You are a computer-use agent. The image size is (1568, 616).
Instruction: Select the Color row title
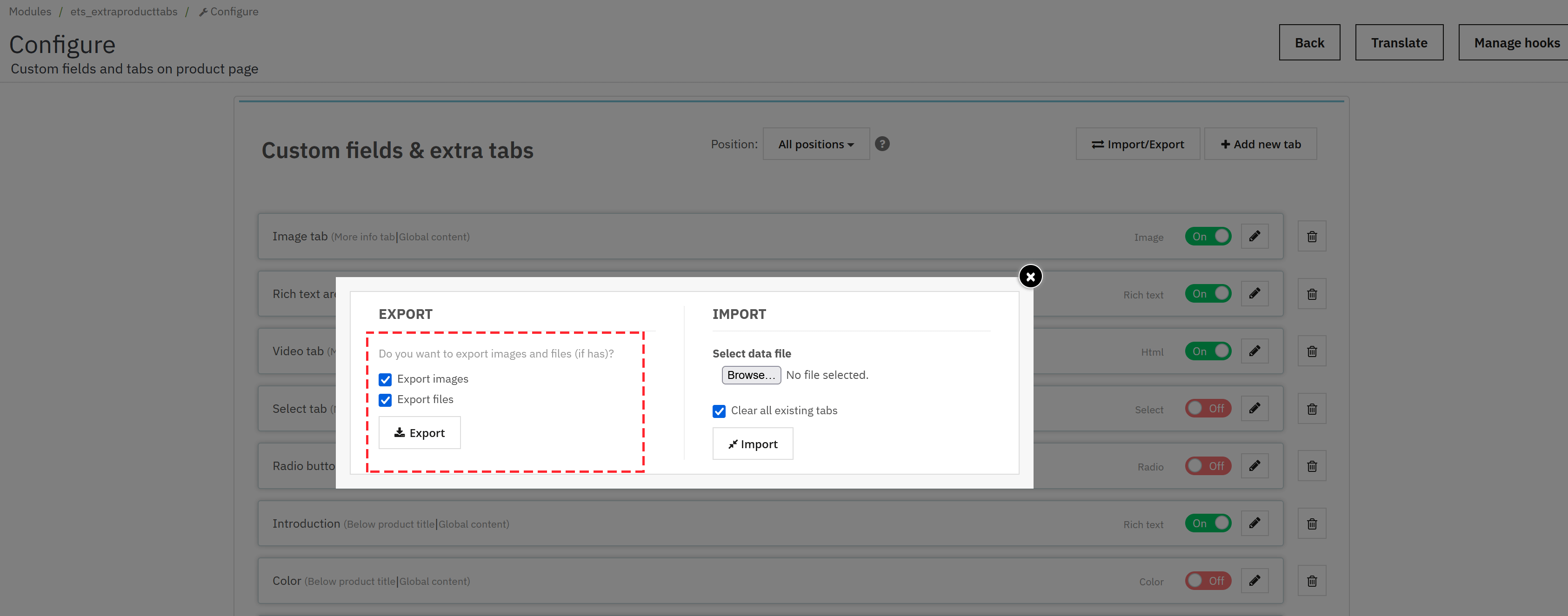click(287, 581)
